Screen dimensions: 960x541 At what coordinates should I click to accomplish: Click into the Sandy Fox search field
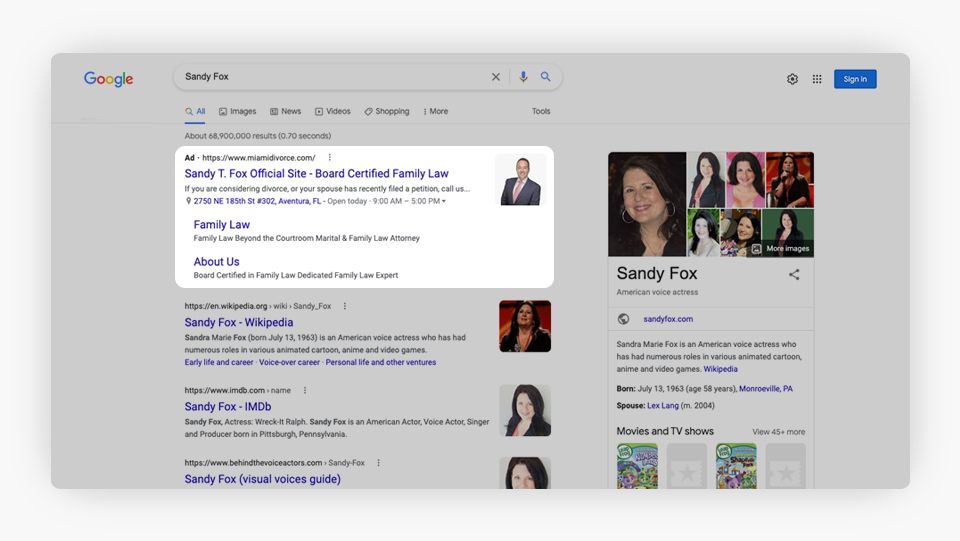pos(330,77)
